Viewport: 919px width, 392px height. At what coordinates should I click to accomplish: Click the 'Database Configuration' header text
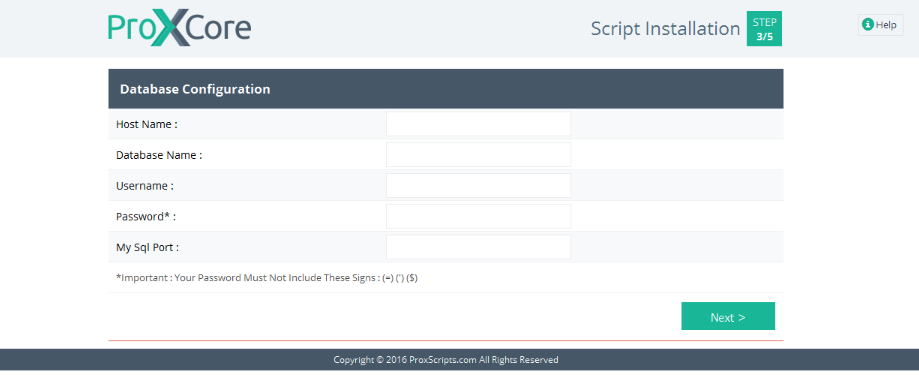[x=195, y=90]
